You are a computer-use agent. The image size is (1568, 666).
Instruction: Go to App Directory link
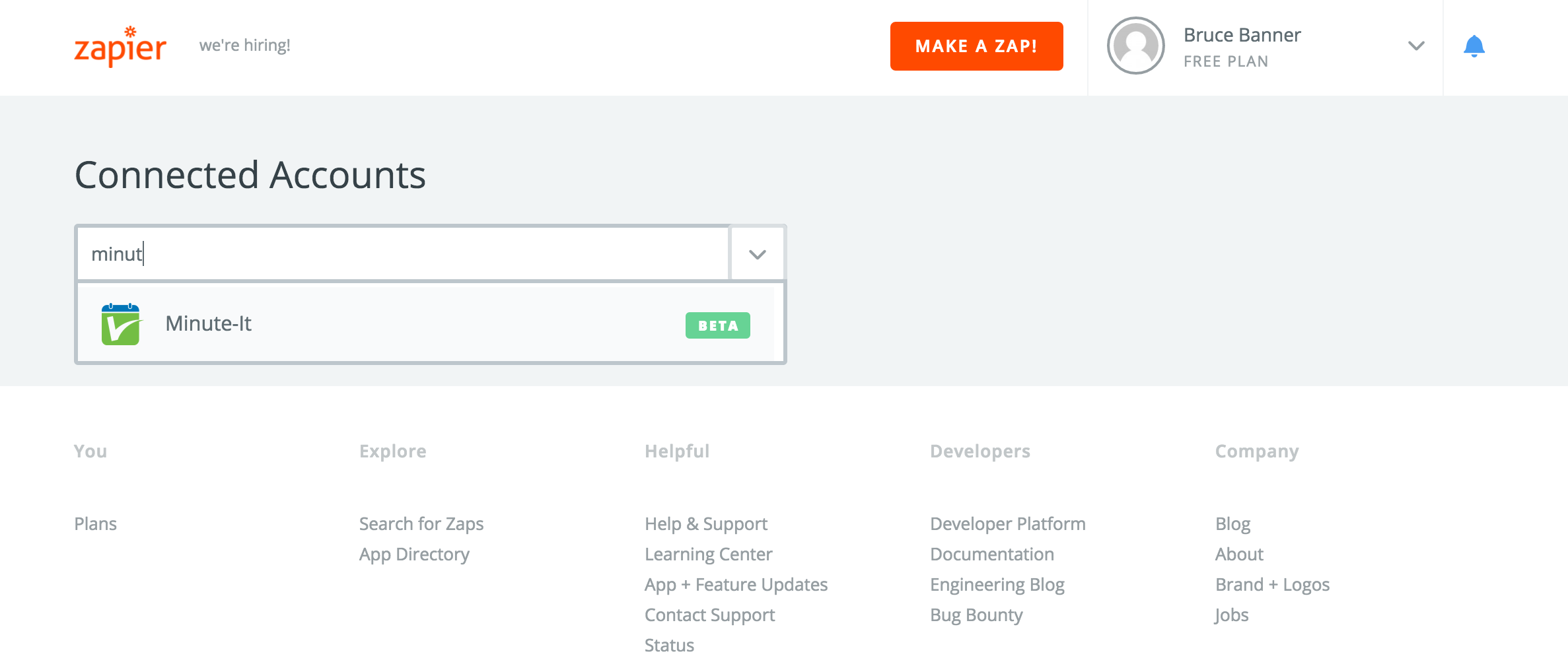(414, 554)
